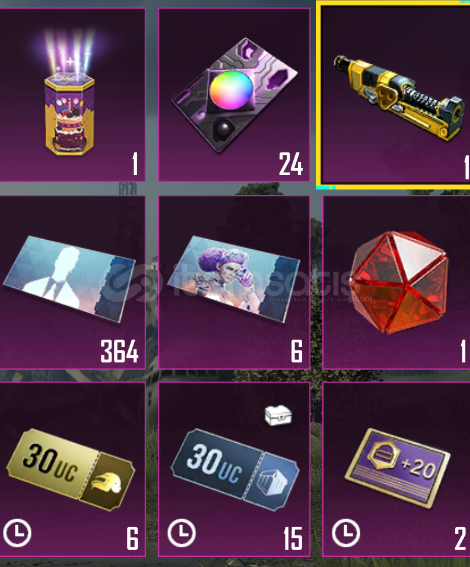Select the red crystal gem item
Image resolution: width=470 pixels, height=567 pixels.
point(400,282)
